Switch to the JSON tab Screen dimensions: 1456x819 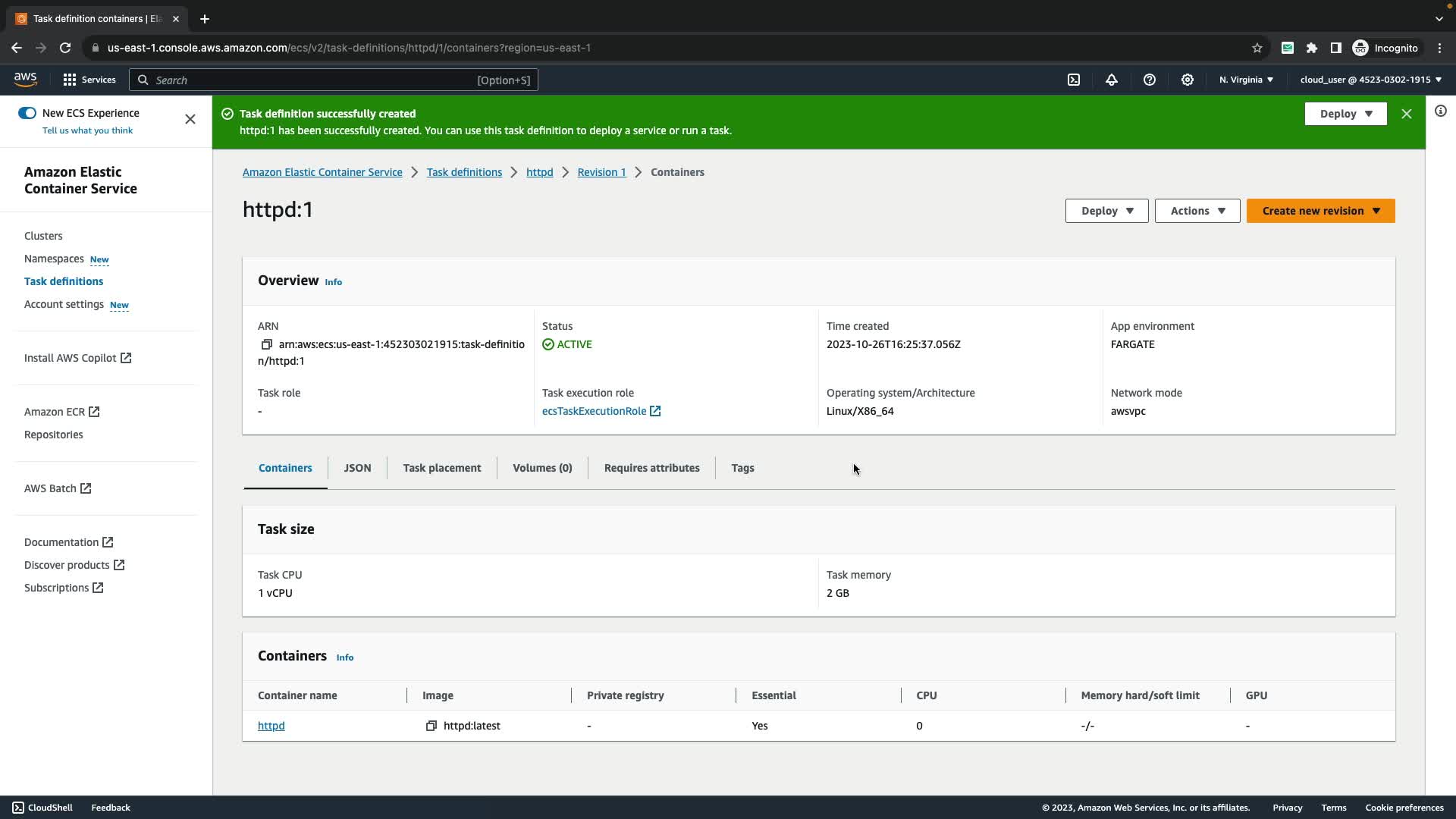(x=357, y=468)
